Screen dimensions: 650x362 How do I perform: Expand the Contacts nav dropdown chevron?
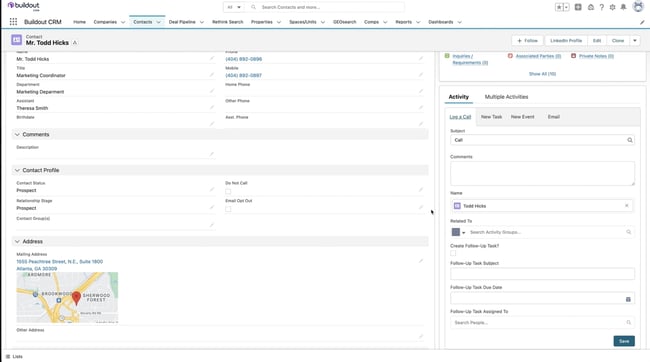158,22
